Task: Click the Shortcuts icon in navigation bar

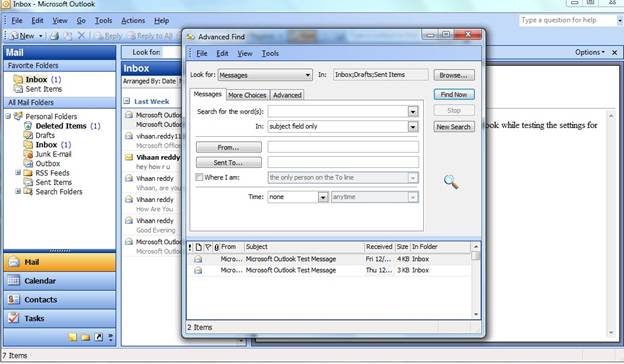Action: coord(99,337)
